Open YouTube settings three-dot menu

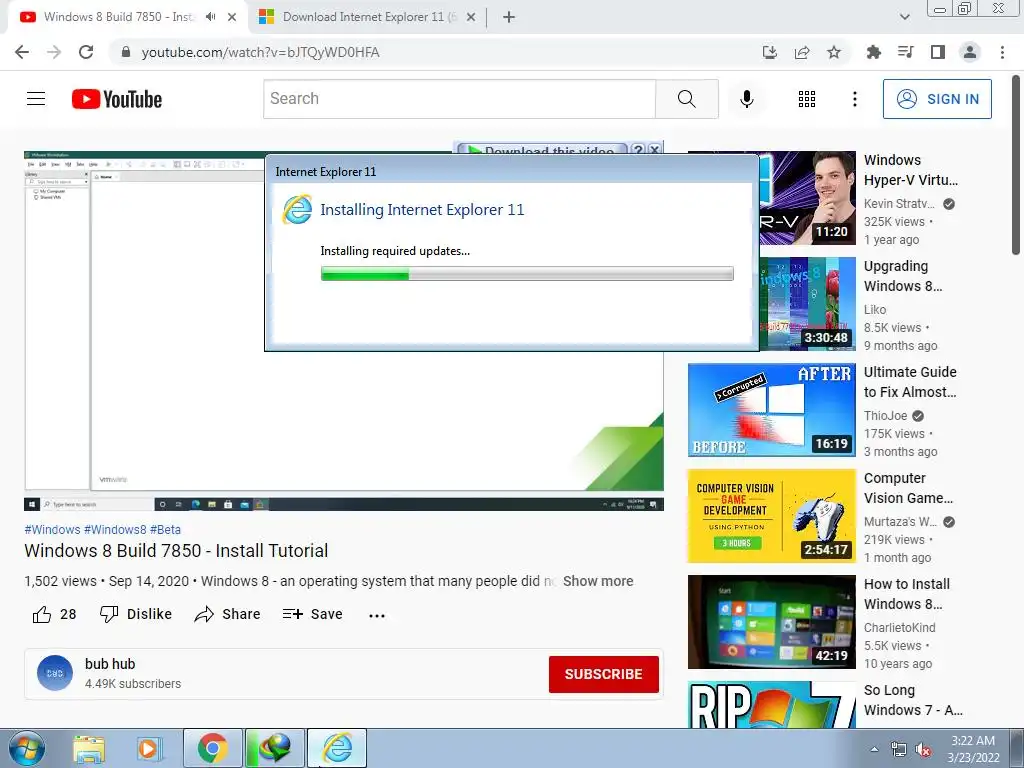pyautogui.click(x=854, y=99)
